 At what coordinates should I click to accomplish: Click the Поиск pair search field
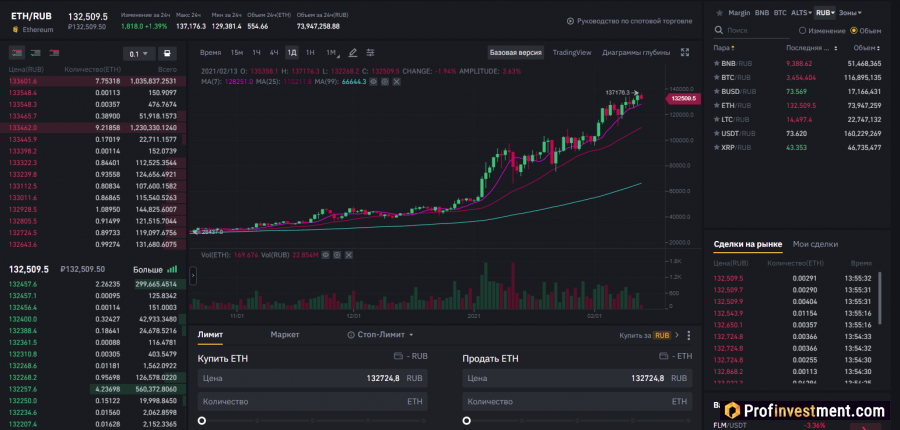click(751, 30)
